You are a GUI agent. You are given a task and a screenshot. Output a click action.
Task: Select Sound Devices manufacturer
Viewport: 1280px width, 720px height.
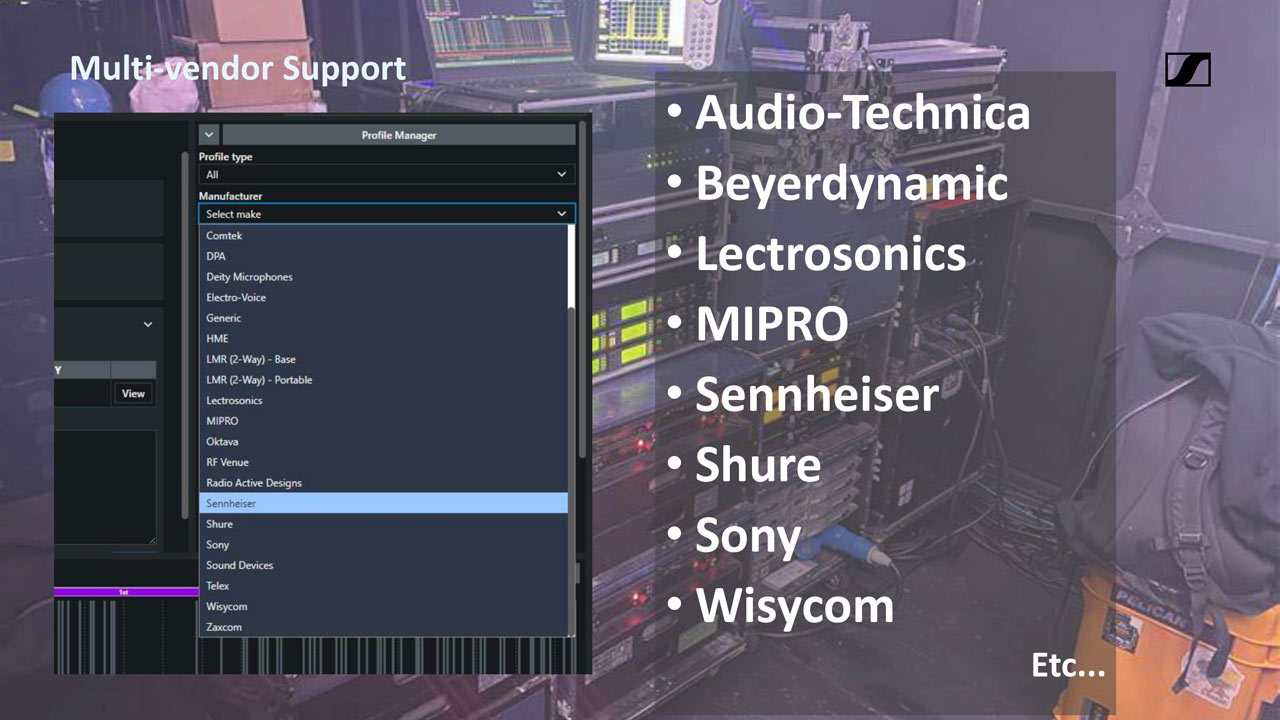pyautogui.click(x=383, y=565)
